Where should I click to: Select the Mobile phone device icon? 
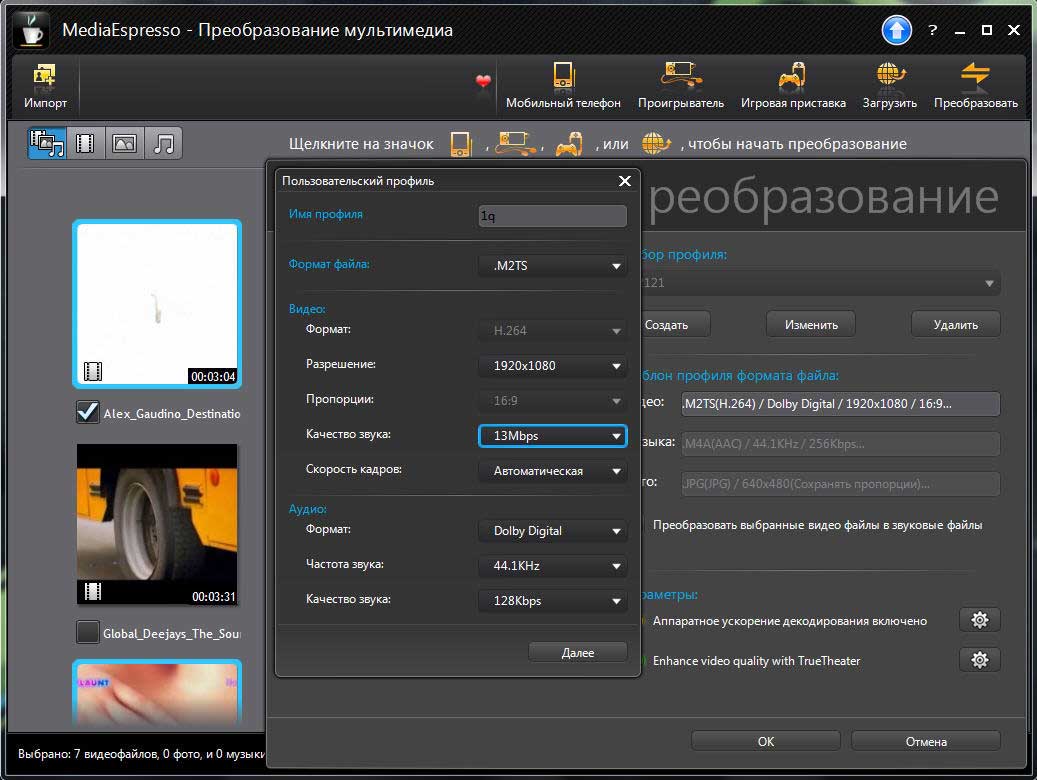(563, 78)
